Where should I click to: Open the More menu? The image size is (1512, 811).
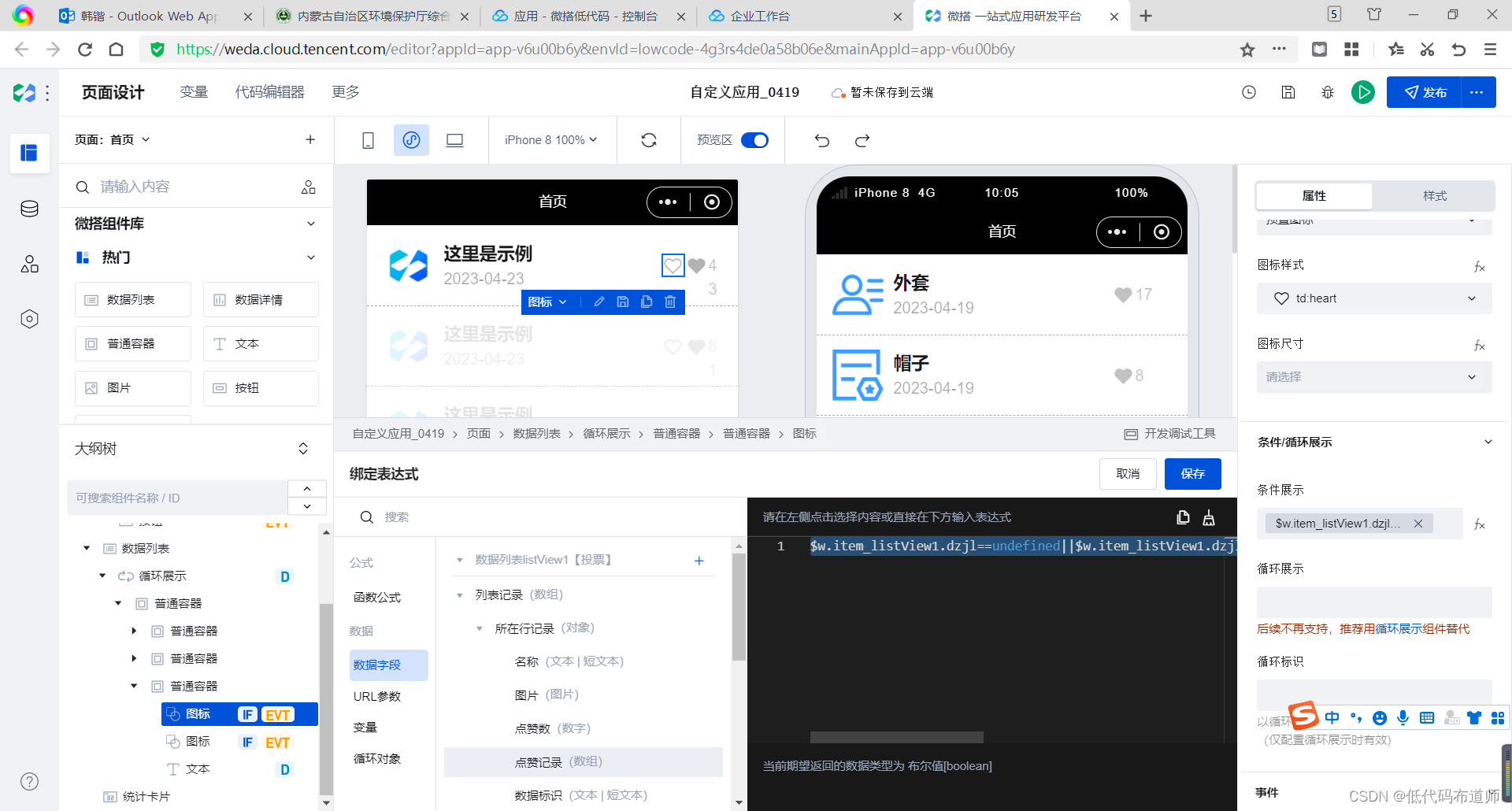[346, 92]
